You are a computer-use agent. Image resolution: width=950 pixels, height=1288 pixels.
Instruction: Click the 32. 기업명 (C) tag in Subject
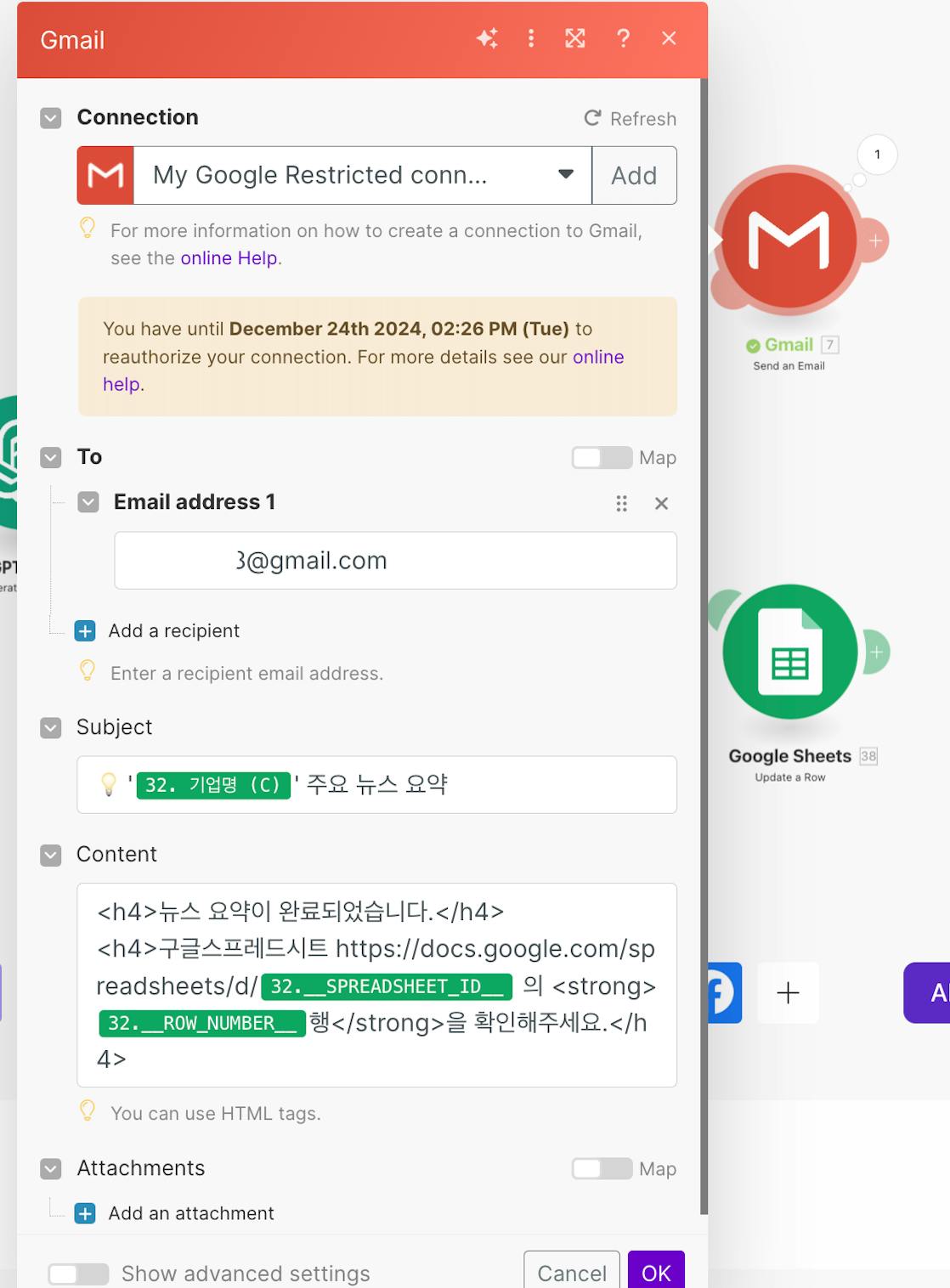click(x=212, y=785)
